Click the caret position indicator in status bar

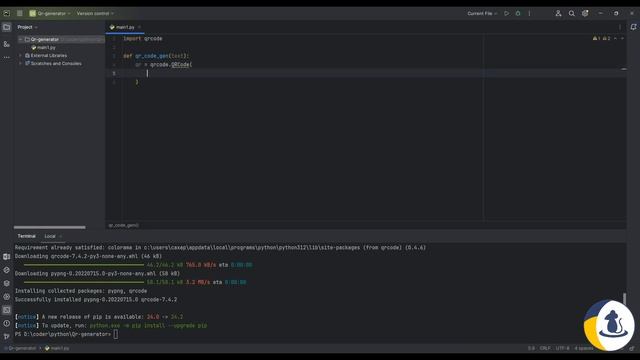point(531,349)
